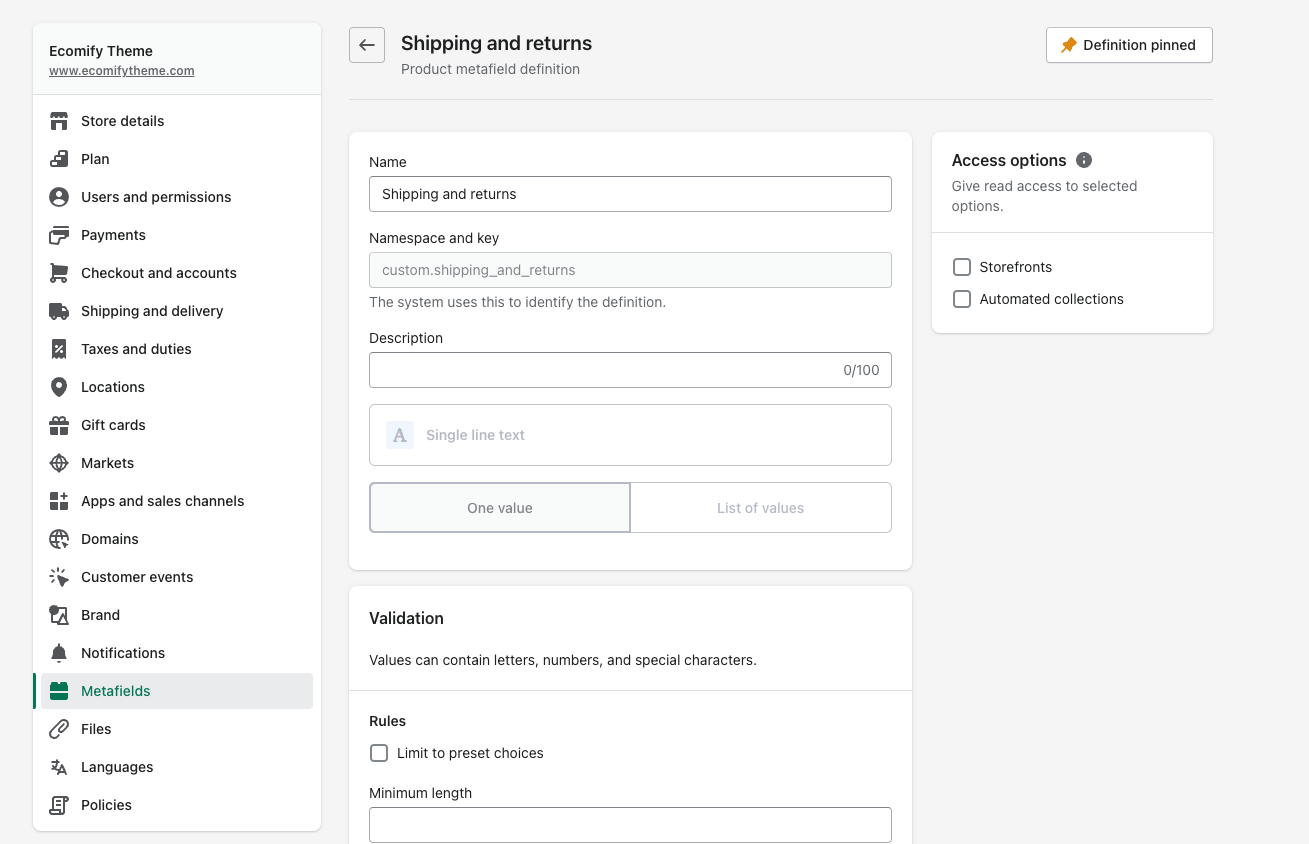Click the Ecomify Theme store name

pyautogui.click(x=101, y=51)
